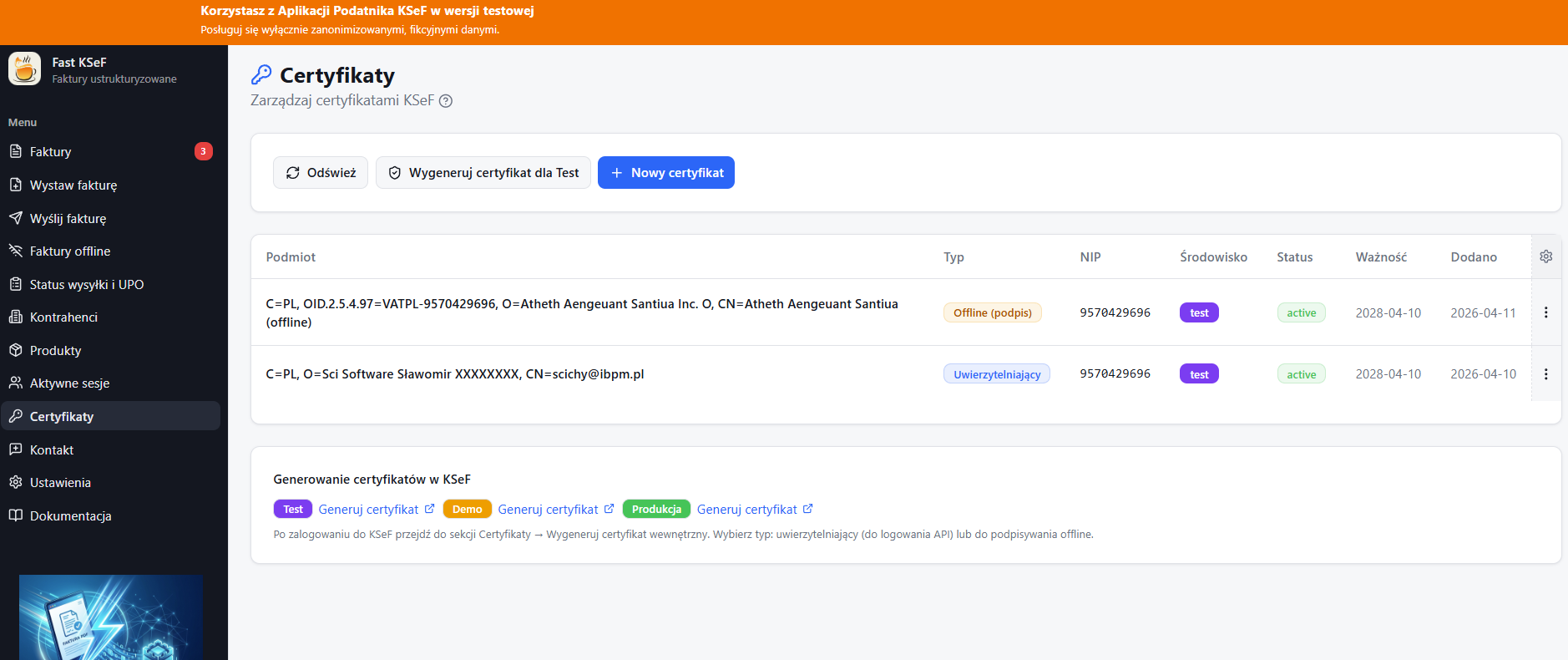Click the external link icon next to Demo
Screen dimensions: 1568x660
click(x=609, y=509)
